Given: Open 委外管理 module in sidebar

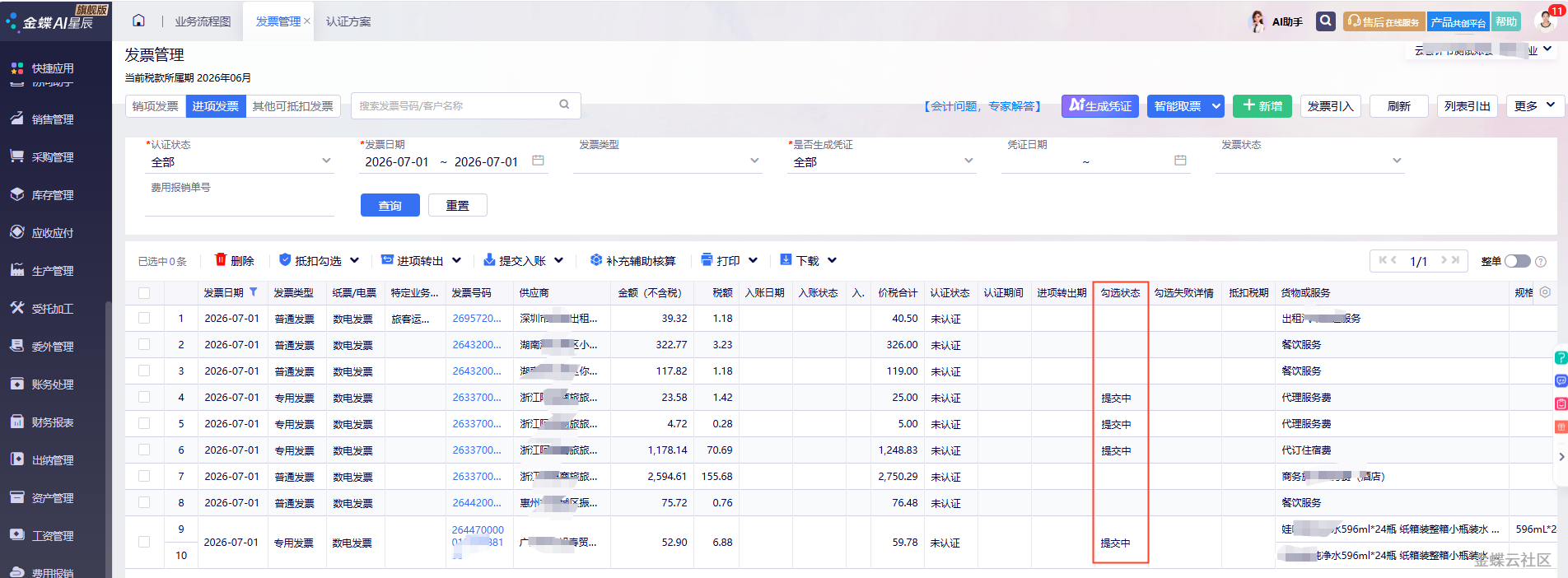Looking at the screenshot, I should (54, 347).
